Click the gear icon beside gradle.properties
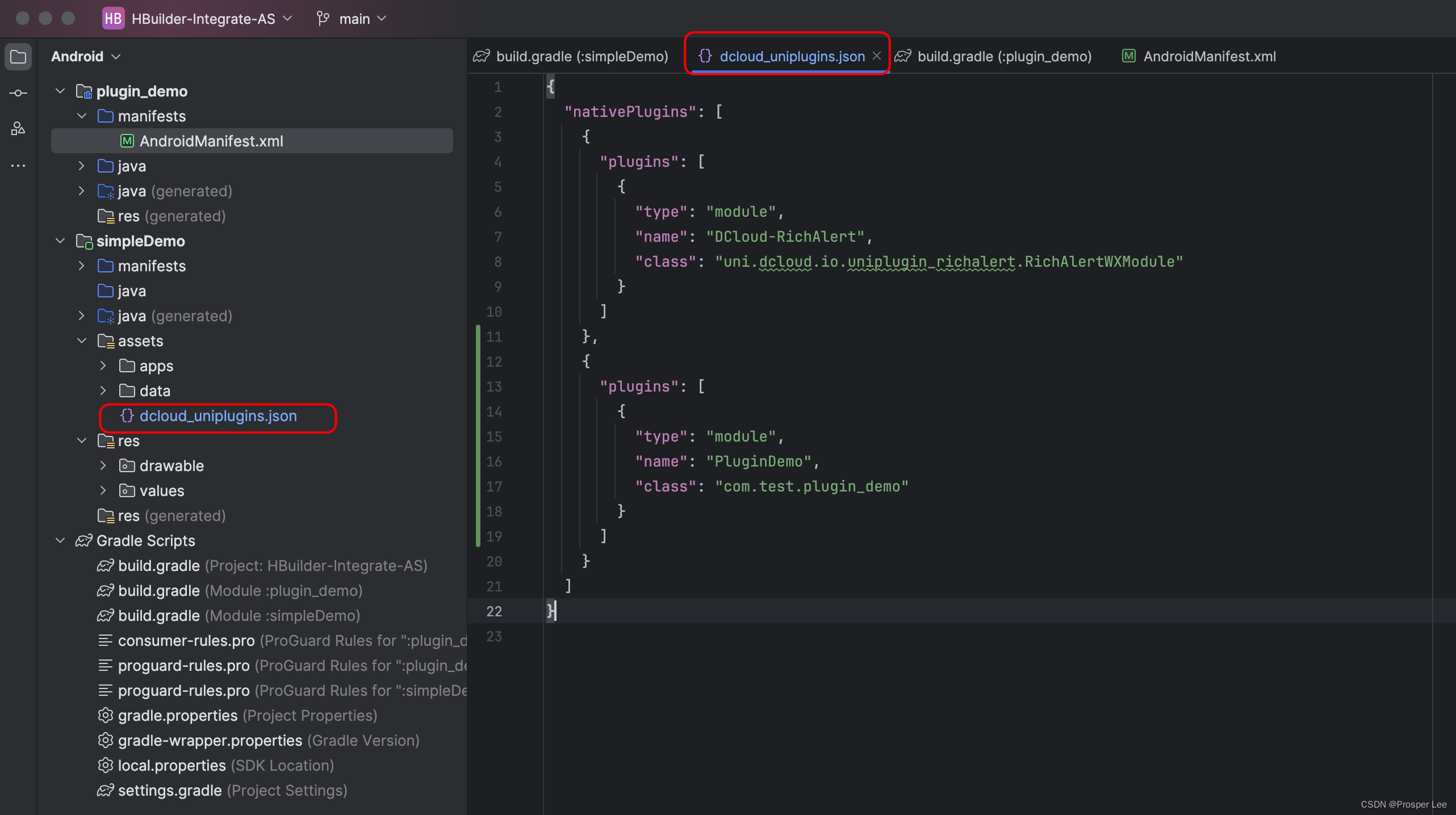 (x=106, y=715)
